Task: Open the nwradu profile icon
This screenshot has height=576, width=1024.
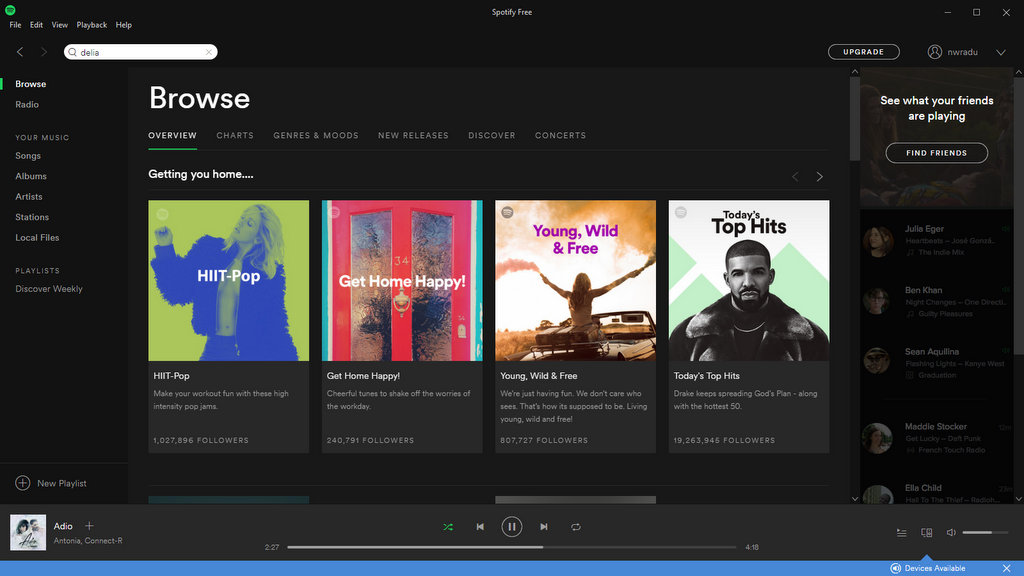Action: pos(935,52)
